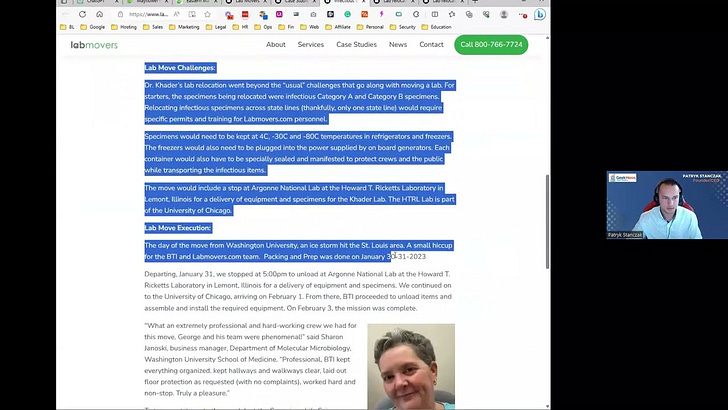
Task: View site information via the lock icon
Action: [120, 14]
